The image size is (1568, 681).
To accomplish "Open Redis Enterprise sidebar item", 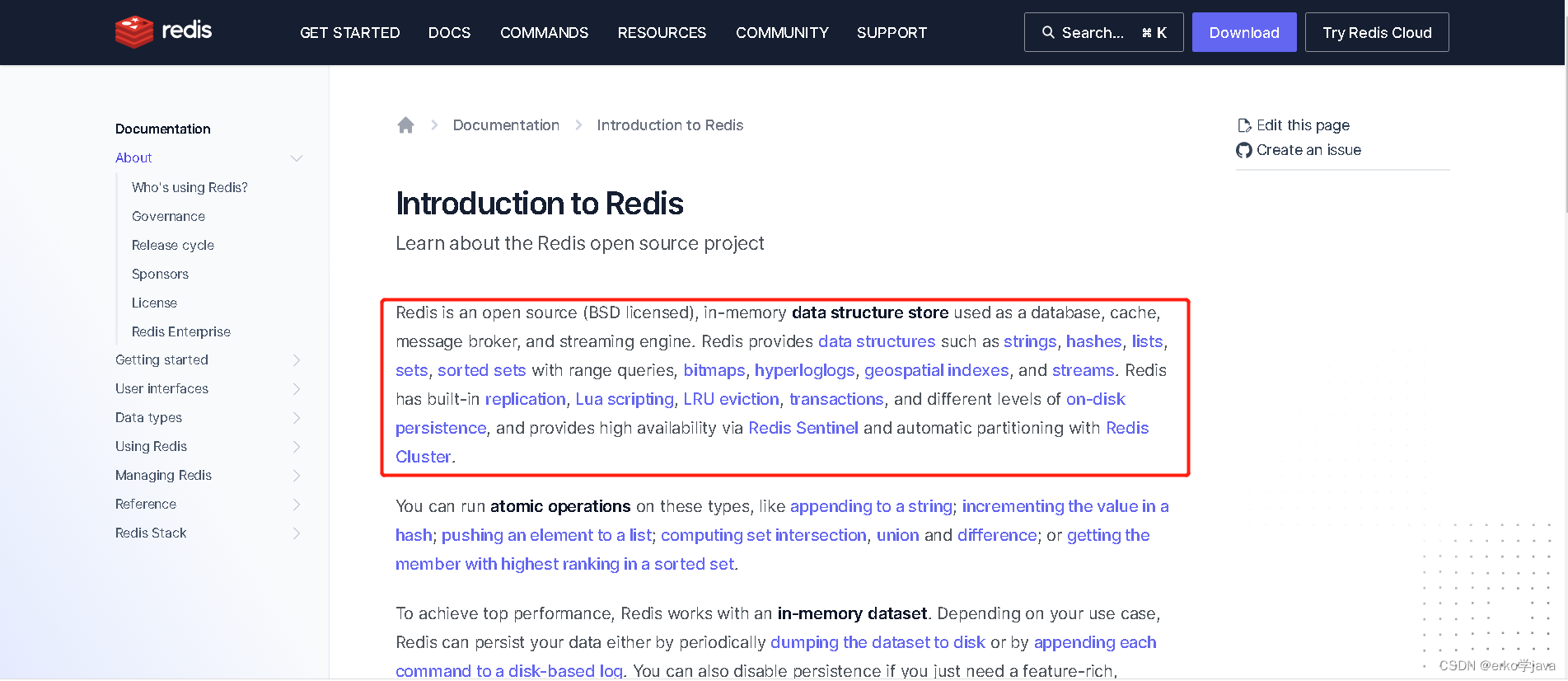I will tap(181, 331).
